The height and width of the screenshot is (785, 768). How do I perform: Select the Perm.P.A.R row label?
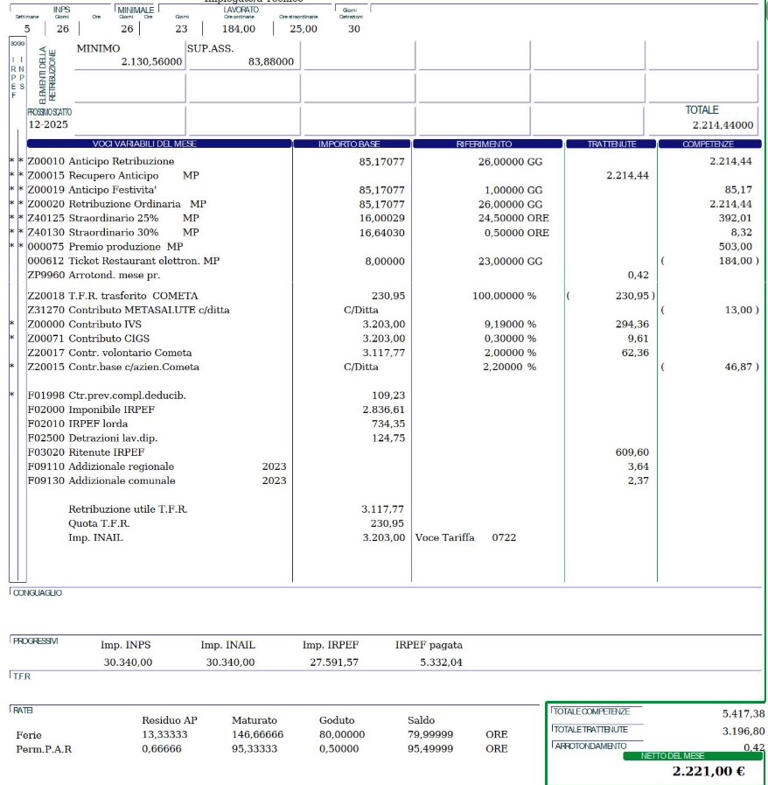(44, 748)
